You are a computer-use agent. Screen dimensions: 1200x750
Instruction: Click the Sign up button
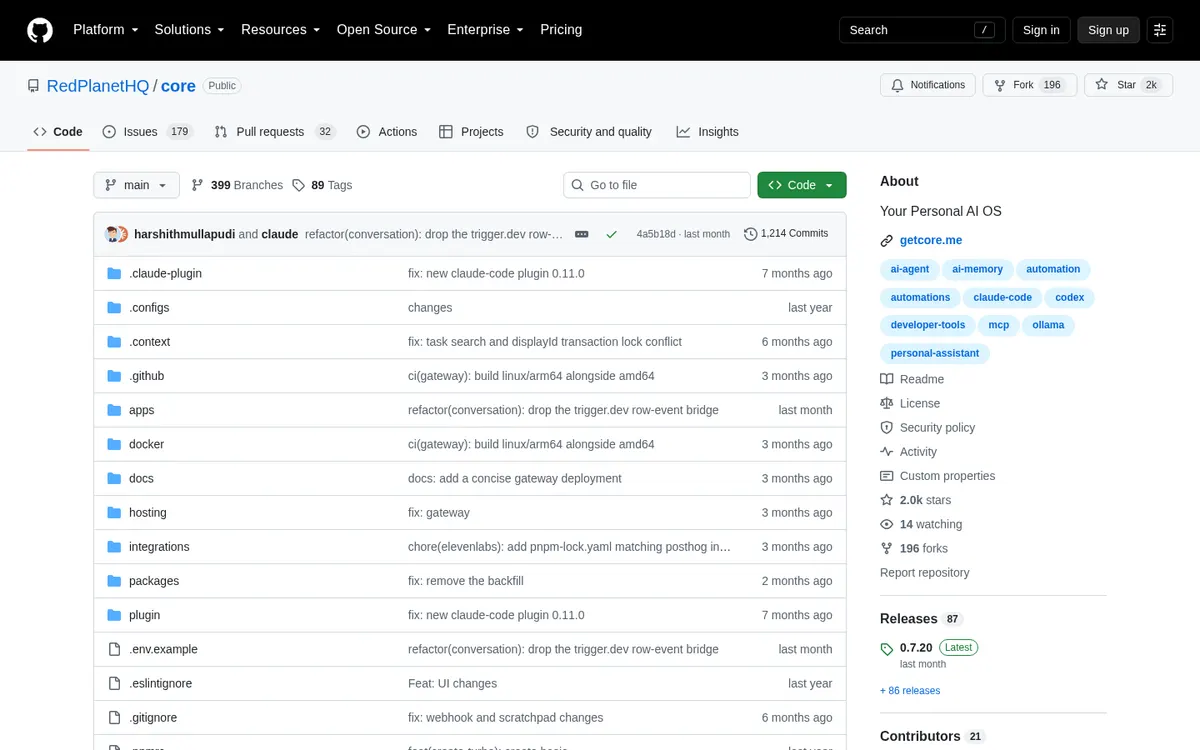click(x=1108, y=30)
